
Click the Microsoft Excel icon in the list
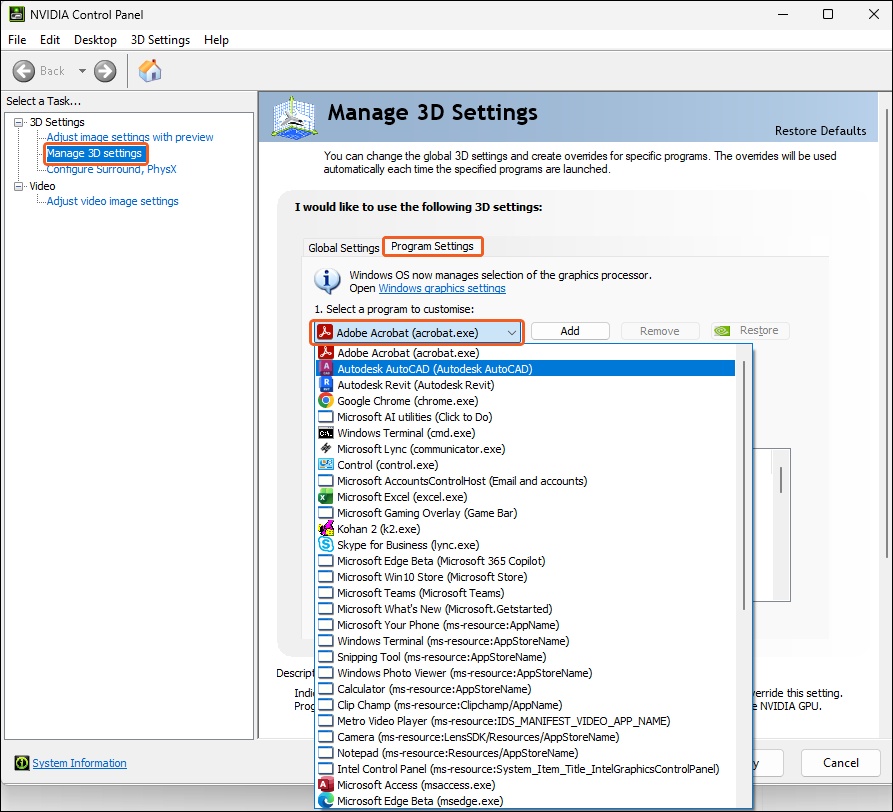326,497
